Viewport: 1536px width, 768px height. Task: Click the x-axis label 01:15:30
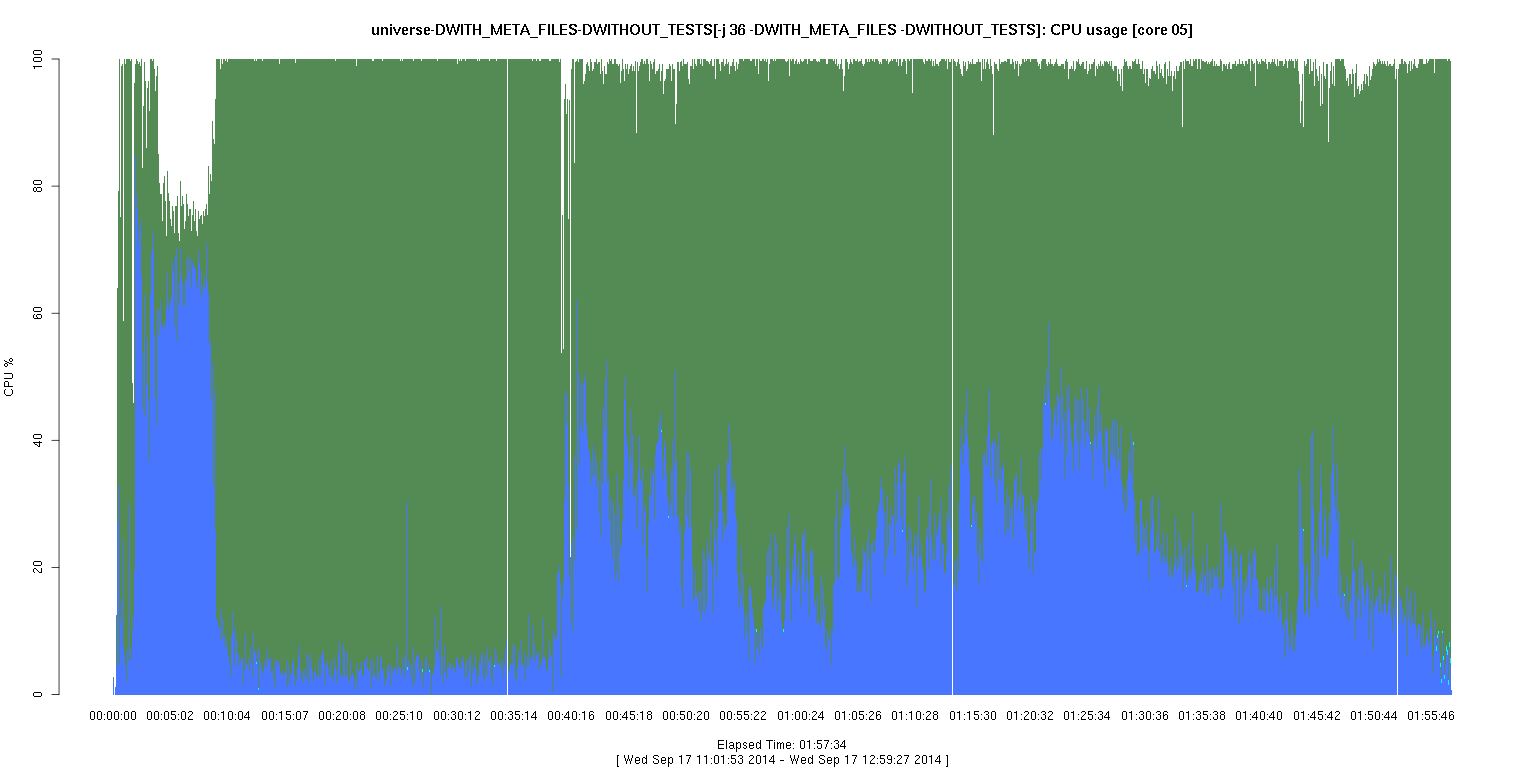[973, 716]
